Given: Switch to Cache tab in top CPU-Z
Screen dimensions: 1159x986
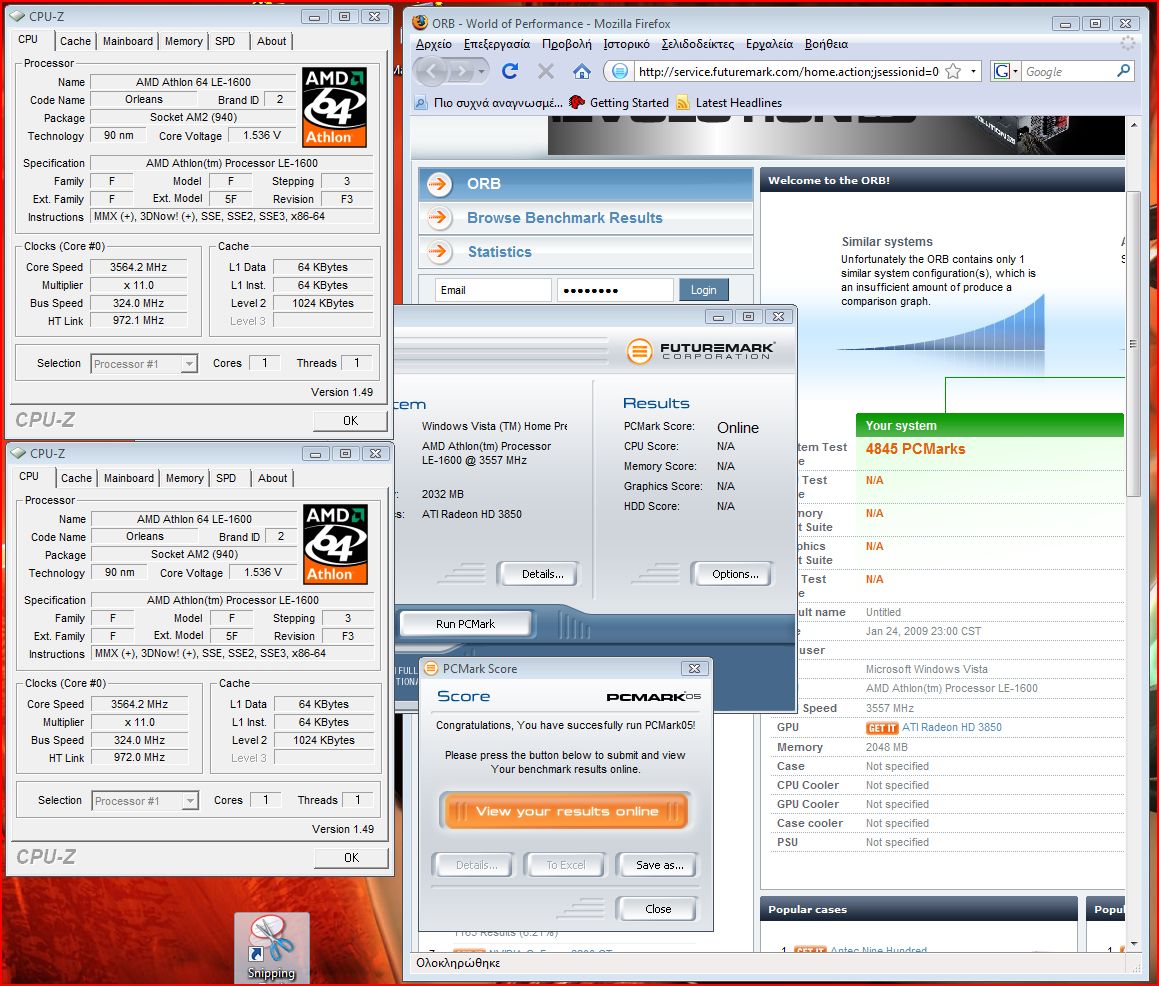Looking at the screenshot, I should coord(75,41).
